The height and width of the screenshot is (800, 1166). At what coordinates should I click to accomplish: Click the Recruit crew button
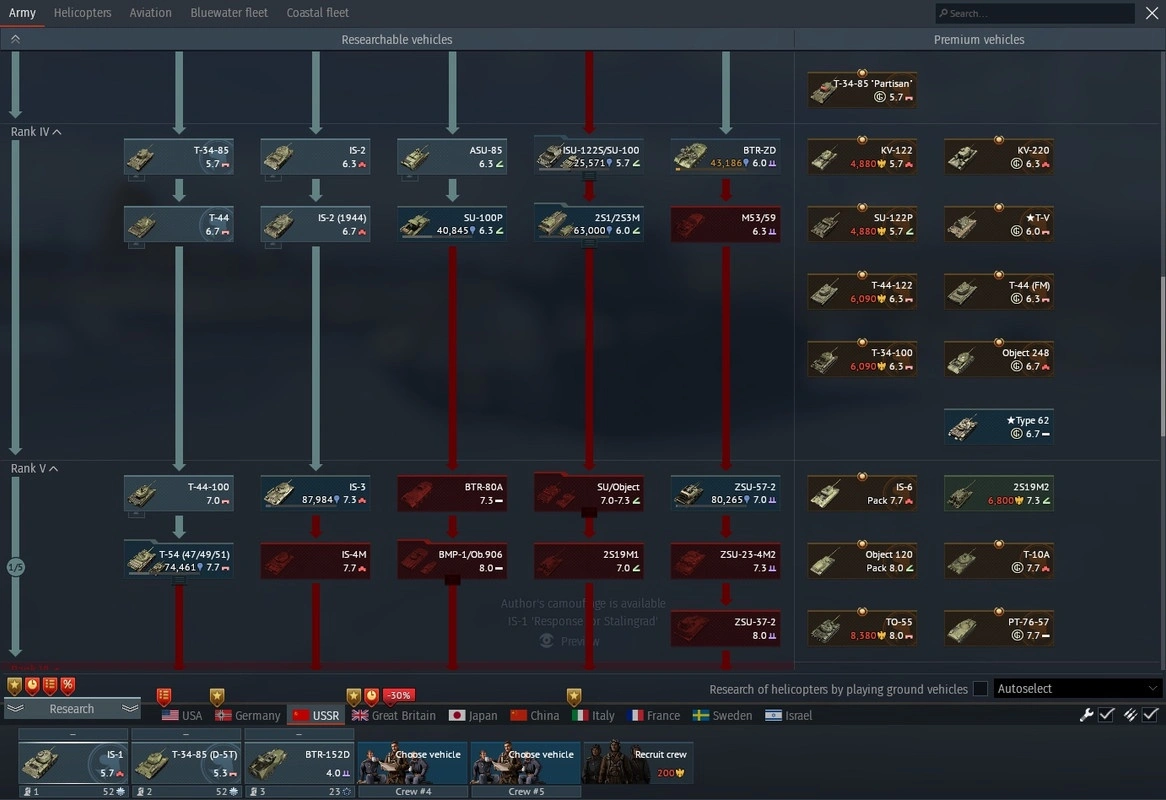[x=636, y=763]
